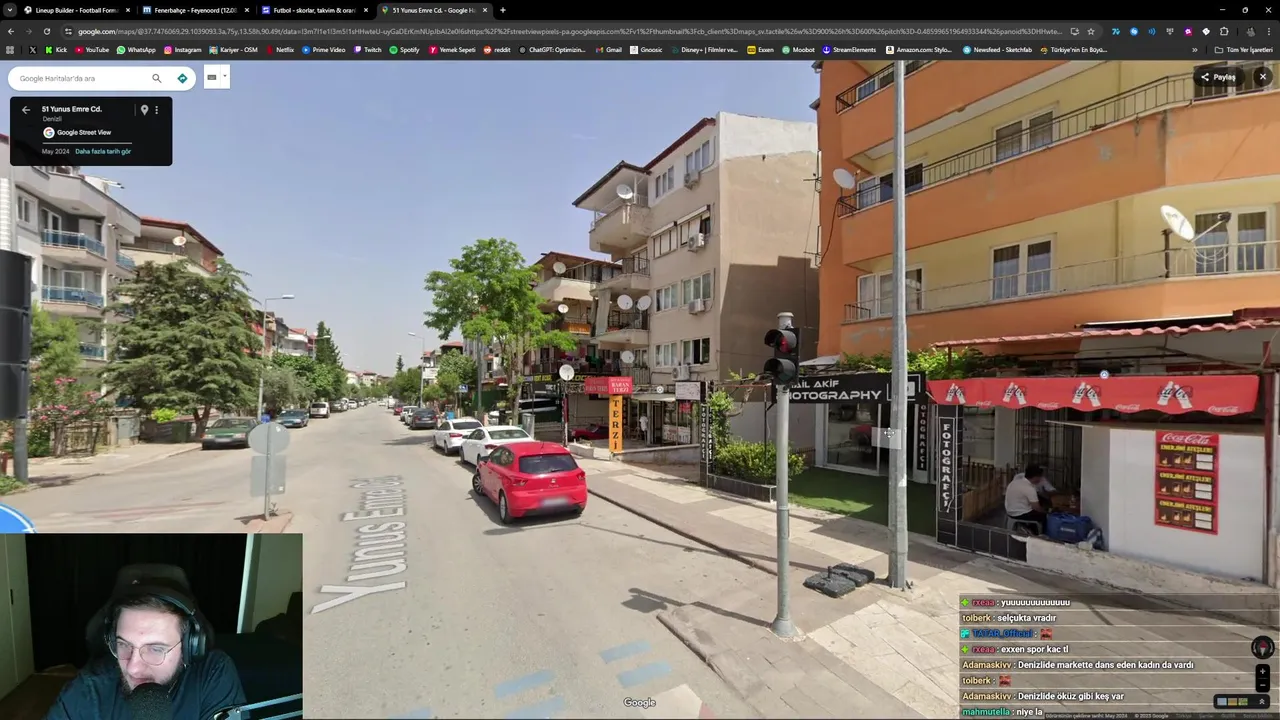Close the Fenerbahçe - Feyenoord tab
The width and height of the screenshot is (1280, 720).
tap(246, 10)
